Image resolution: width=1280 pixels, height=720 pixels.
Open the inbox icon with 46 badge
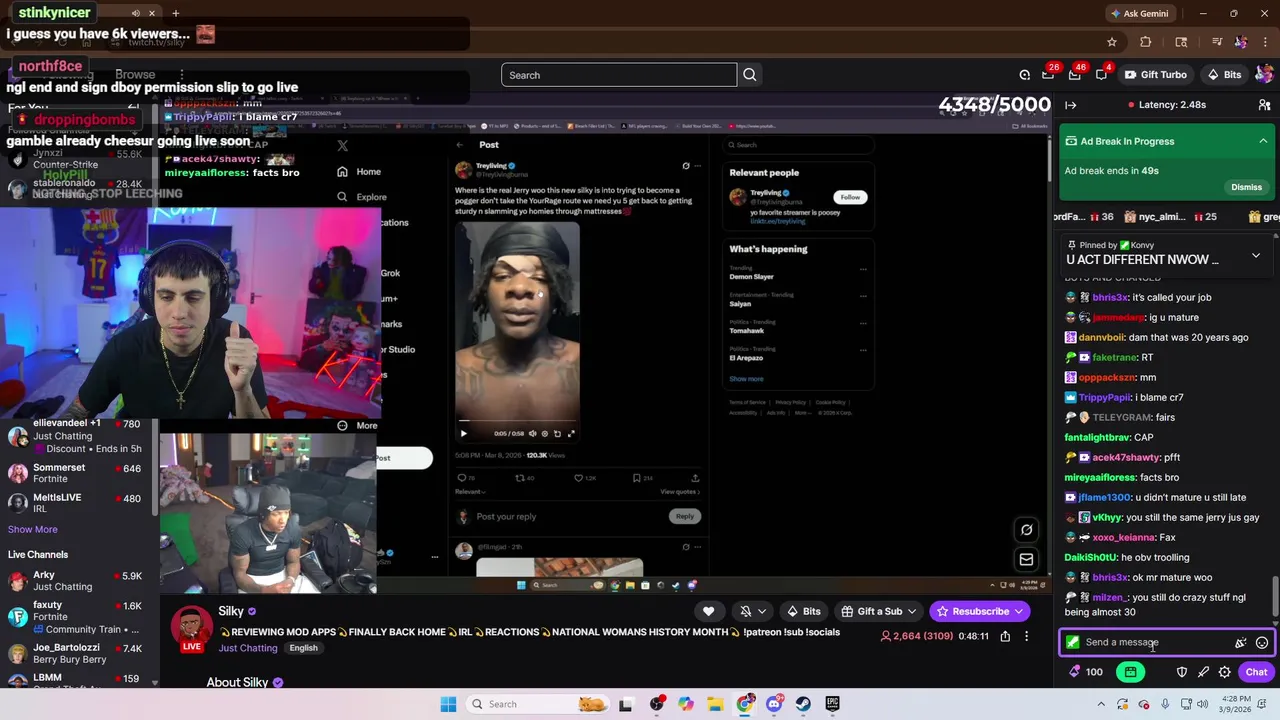pyautogui.click(x=1075, y=75)
